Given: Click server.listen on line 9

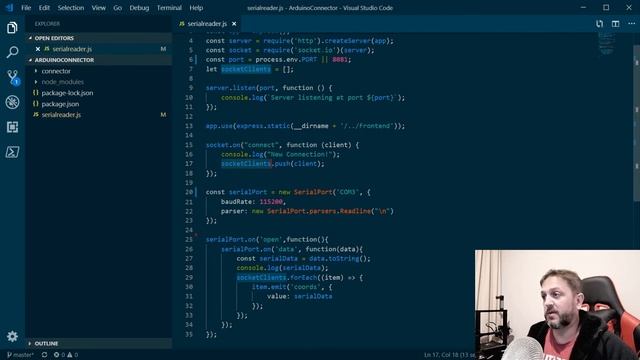Looking at the screenshot, I should [x=231, y=88].
